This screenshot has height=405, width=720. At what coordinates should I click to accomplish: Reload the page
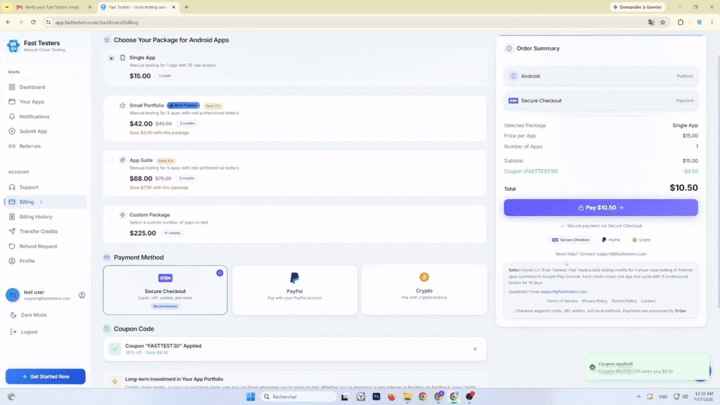(33, 22)
